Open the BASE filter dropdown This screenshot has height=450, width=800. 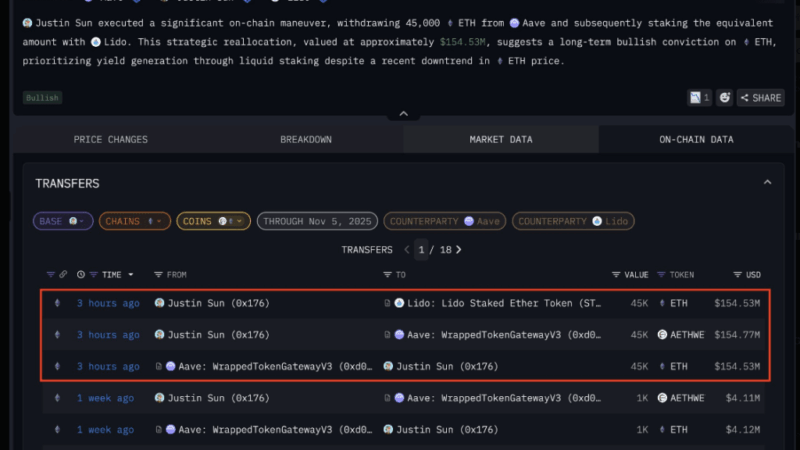63,221
